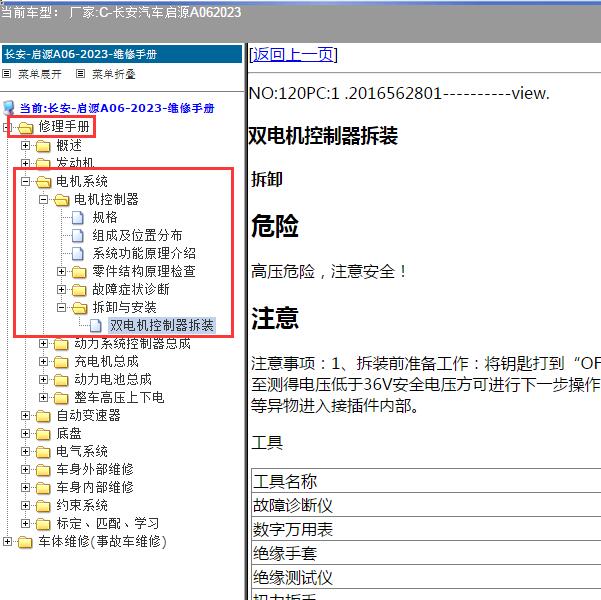Collapse the 拆卸与安装 node

coord(61,307)
